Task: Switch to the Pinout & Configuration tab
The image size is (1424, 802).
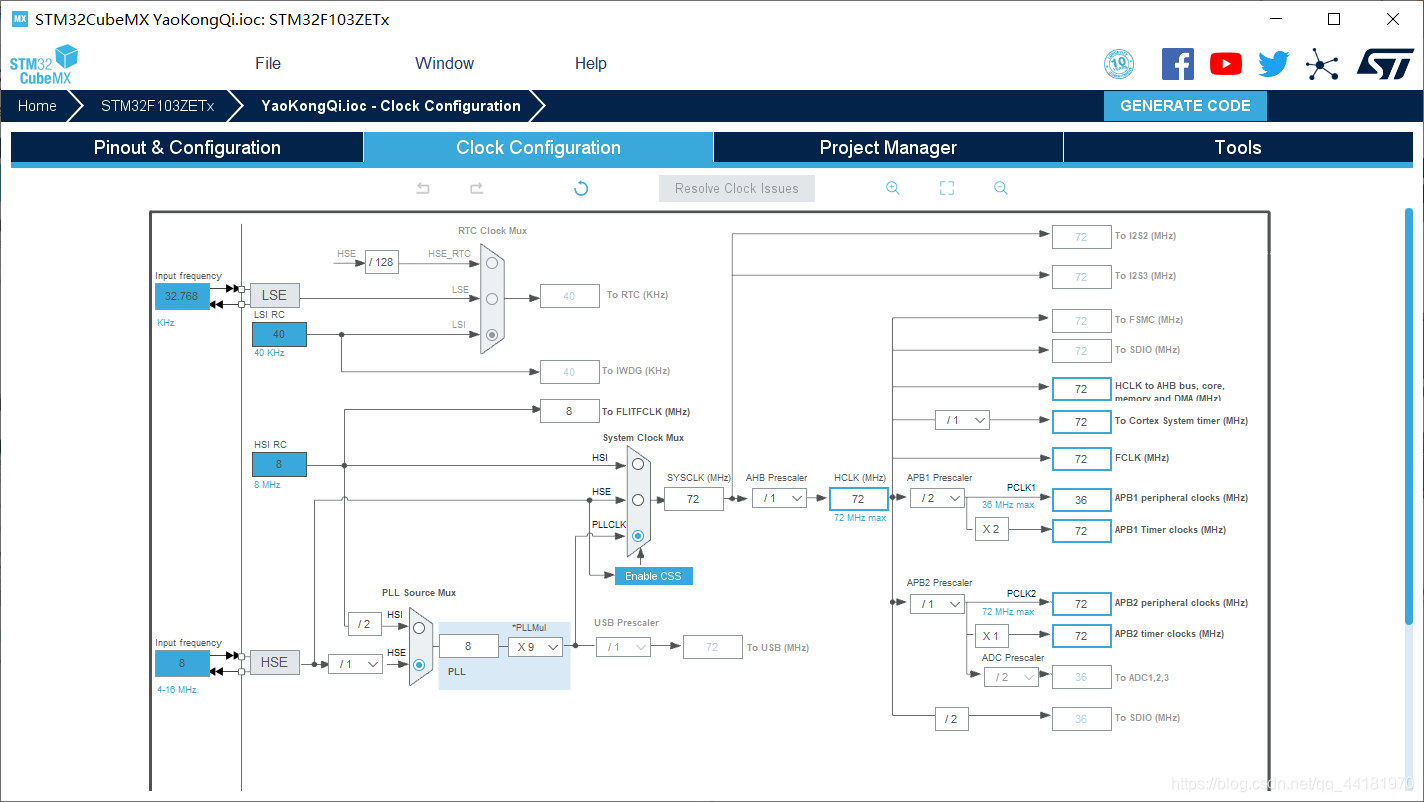Action: click(x=187, y=148)
